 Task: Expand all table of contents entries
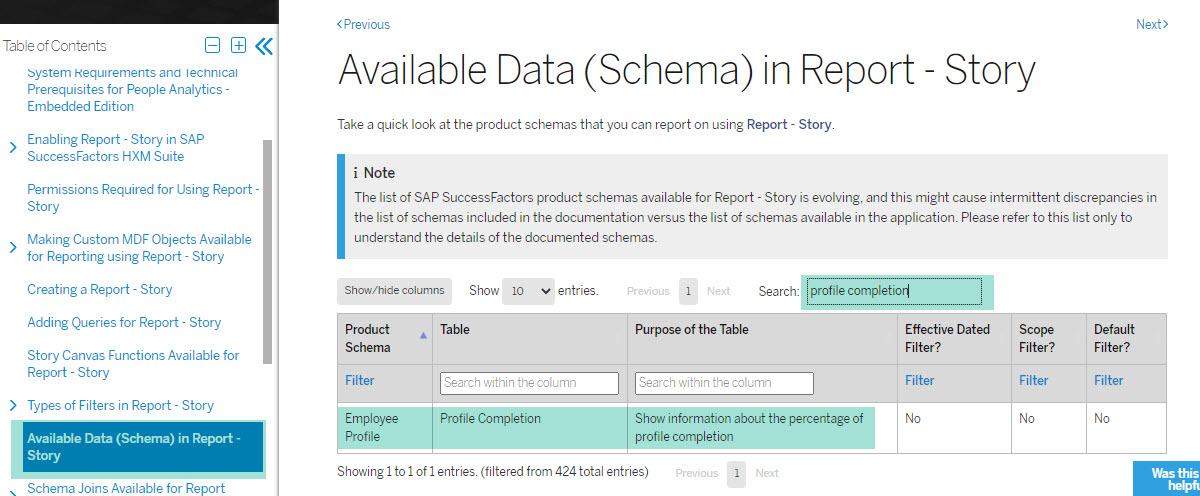[238, 45]
